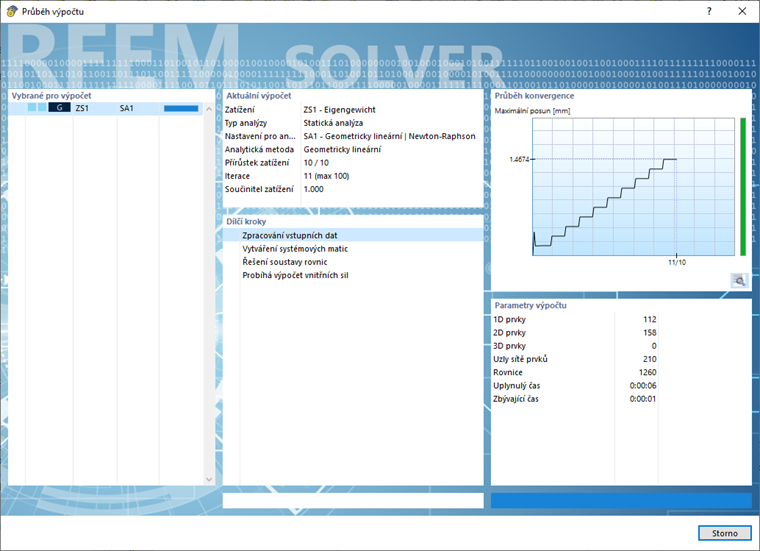Image resolution: width=760 pixels, height=551 pixels.
Task: Click the 1.4674 axis value on graph
Action: tap(519, 159)
